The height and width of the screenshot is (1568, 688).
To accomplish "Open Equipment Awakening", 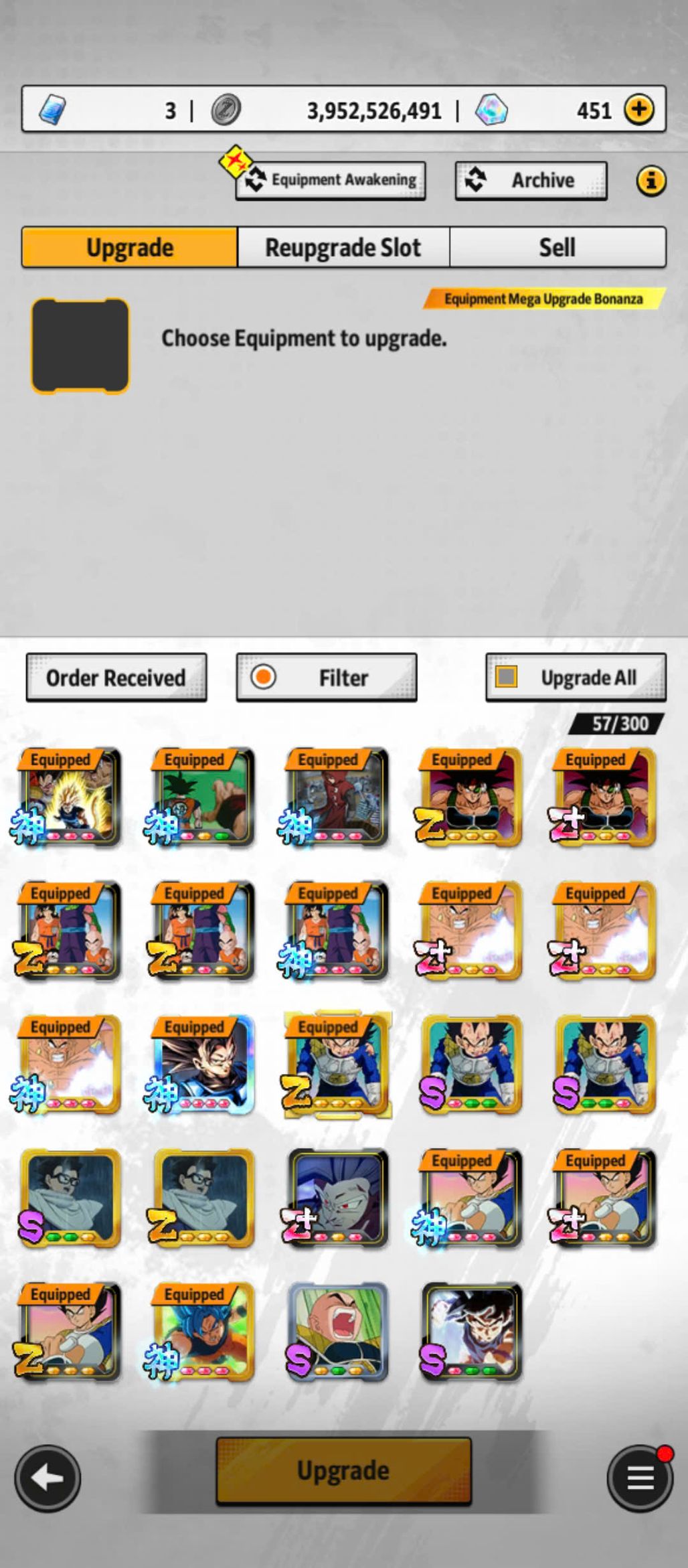I will tap(331, 180).
